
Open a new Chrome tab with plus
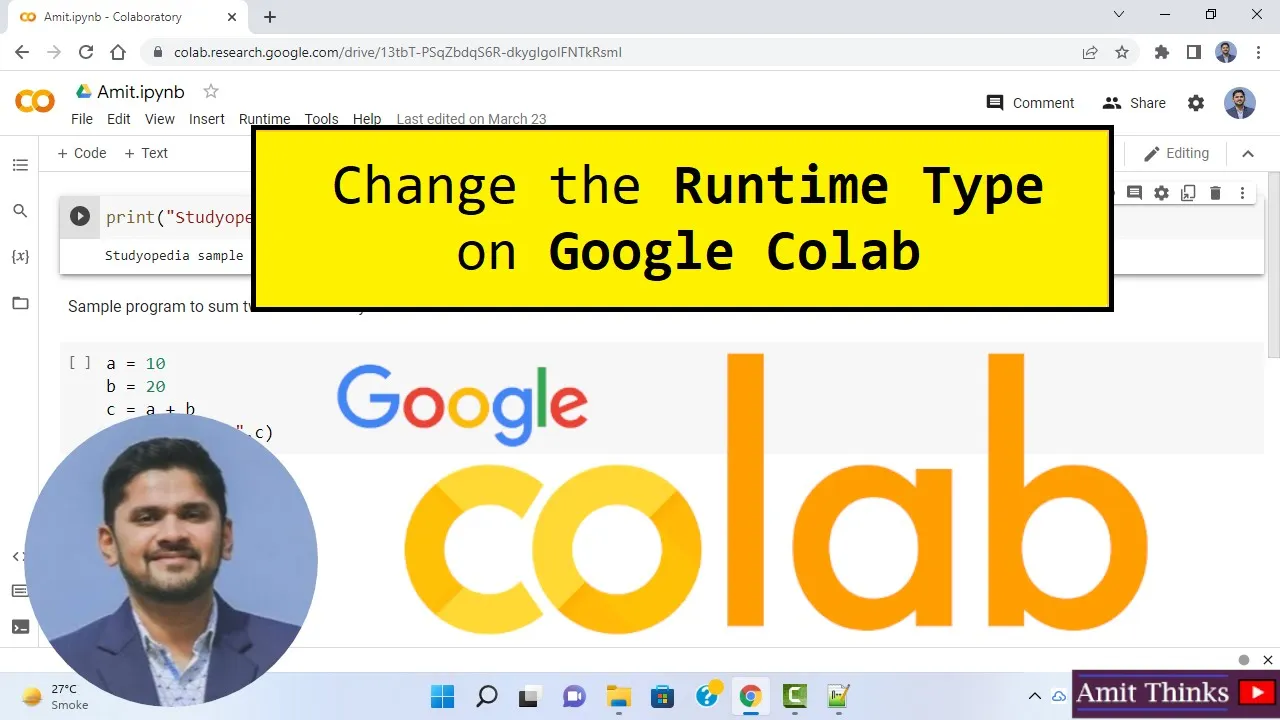270,17
